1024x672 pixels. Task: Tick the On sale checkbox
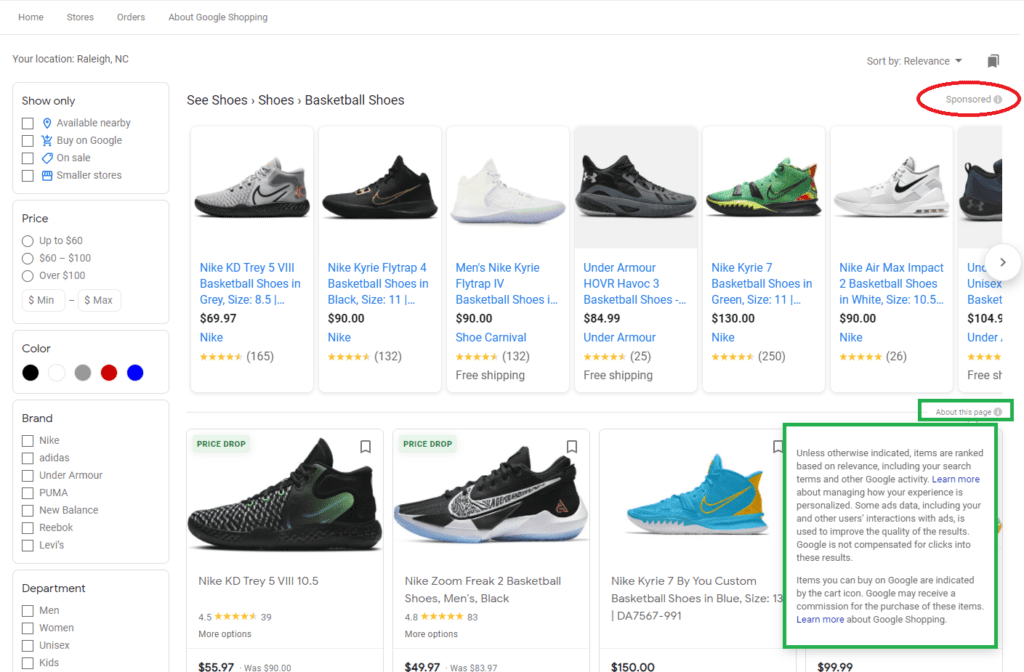tap(27, 158)
